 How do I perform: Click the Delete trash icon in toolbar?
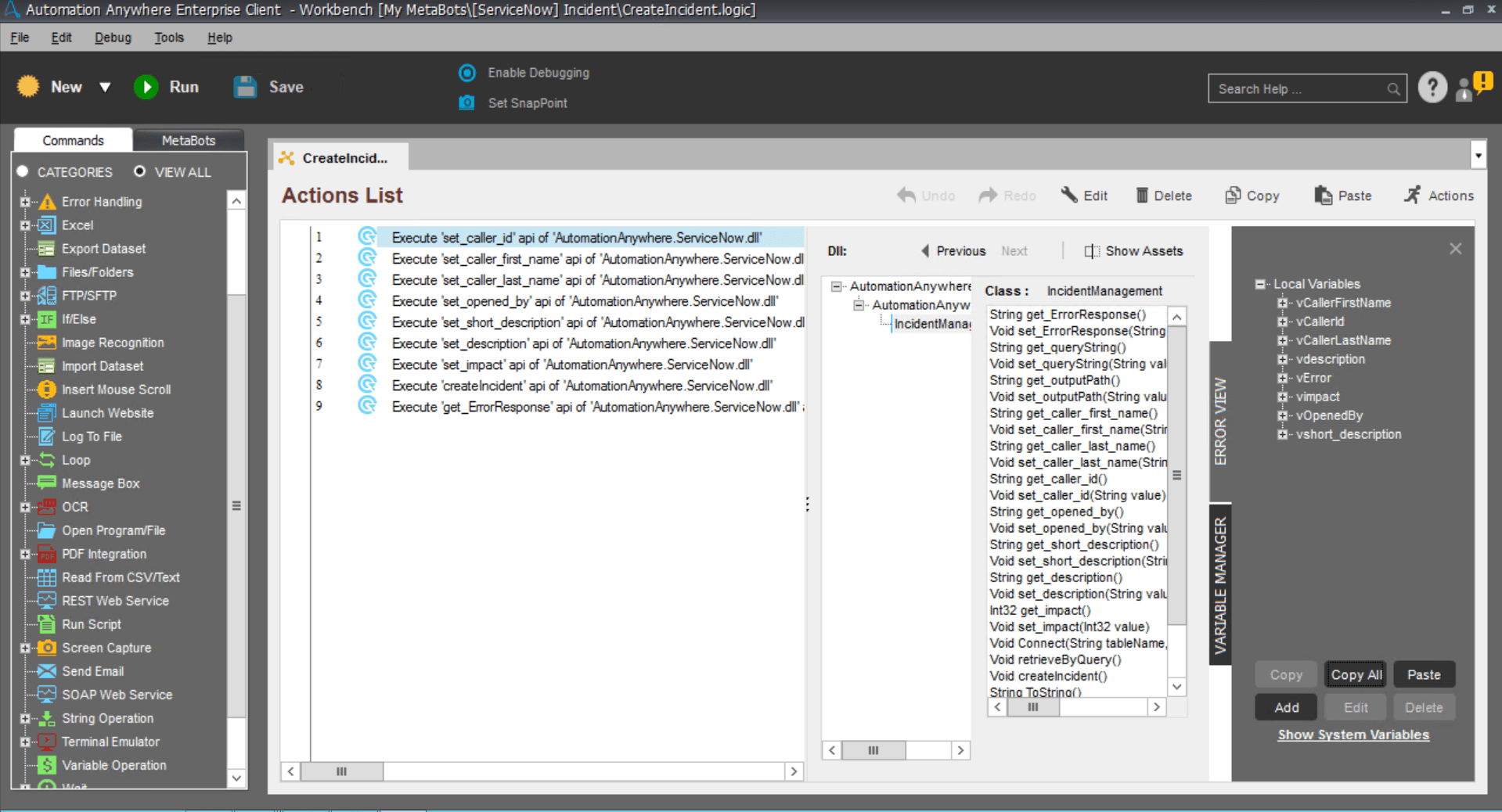click(1142, 195)
